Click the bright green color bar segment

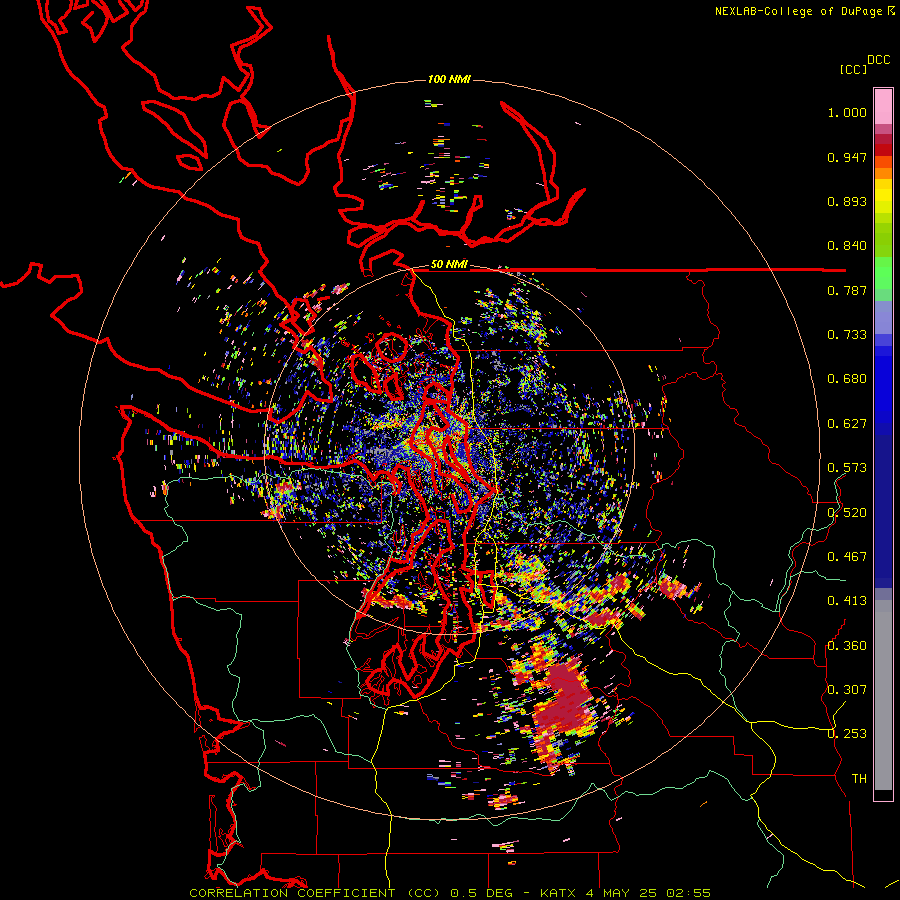coord(883,273)
